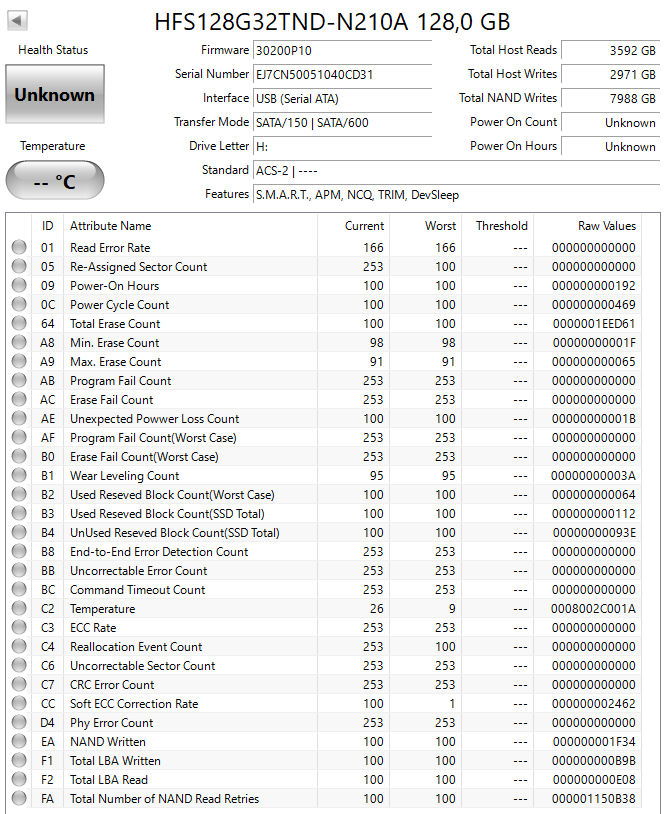Click the Total Host Reads value 3592 GB
The width and height of the screenshot is (668, 814).
coord(611,50)
